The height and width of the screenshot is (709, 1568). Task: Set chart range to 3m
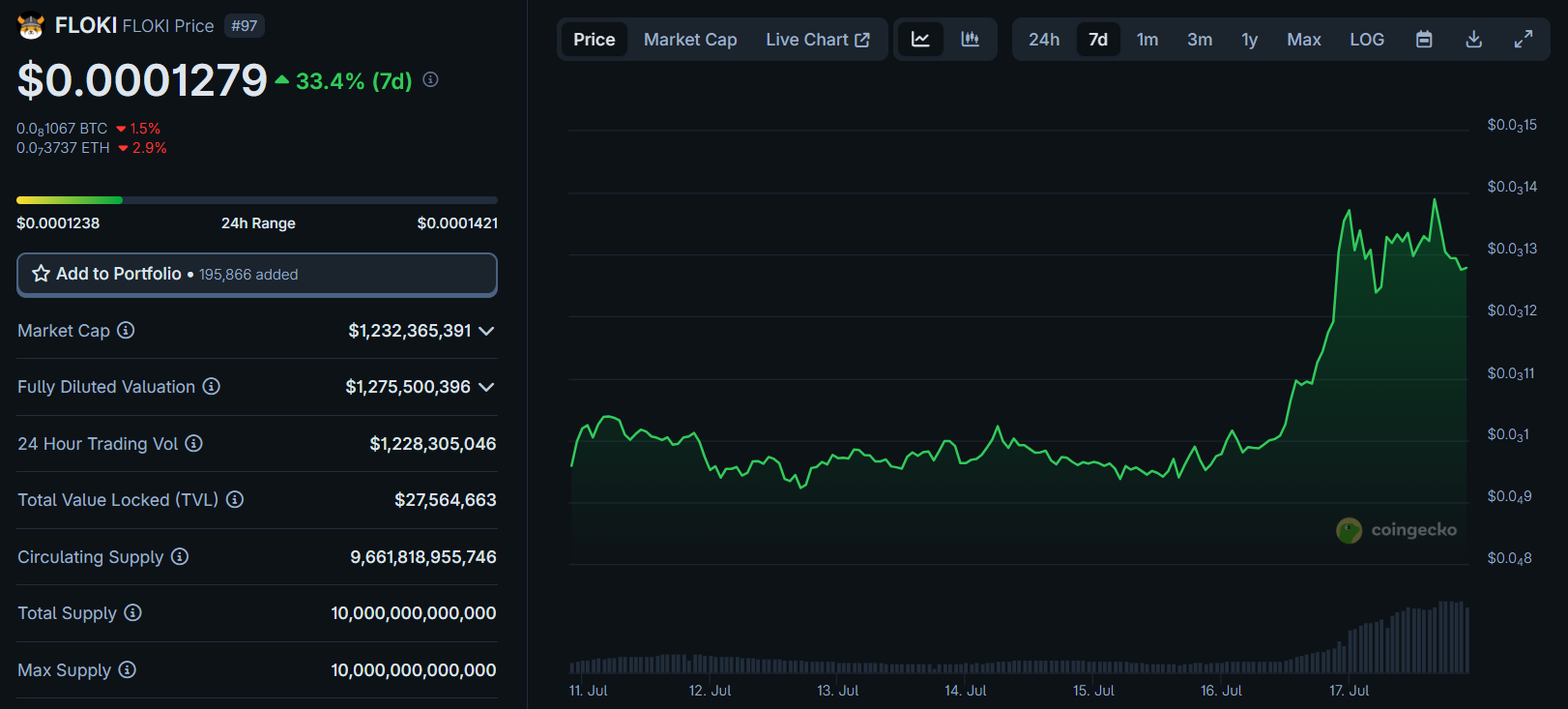1200,40
